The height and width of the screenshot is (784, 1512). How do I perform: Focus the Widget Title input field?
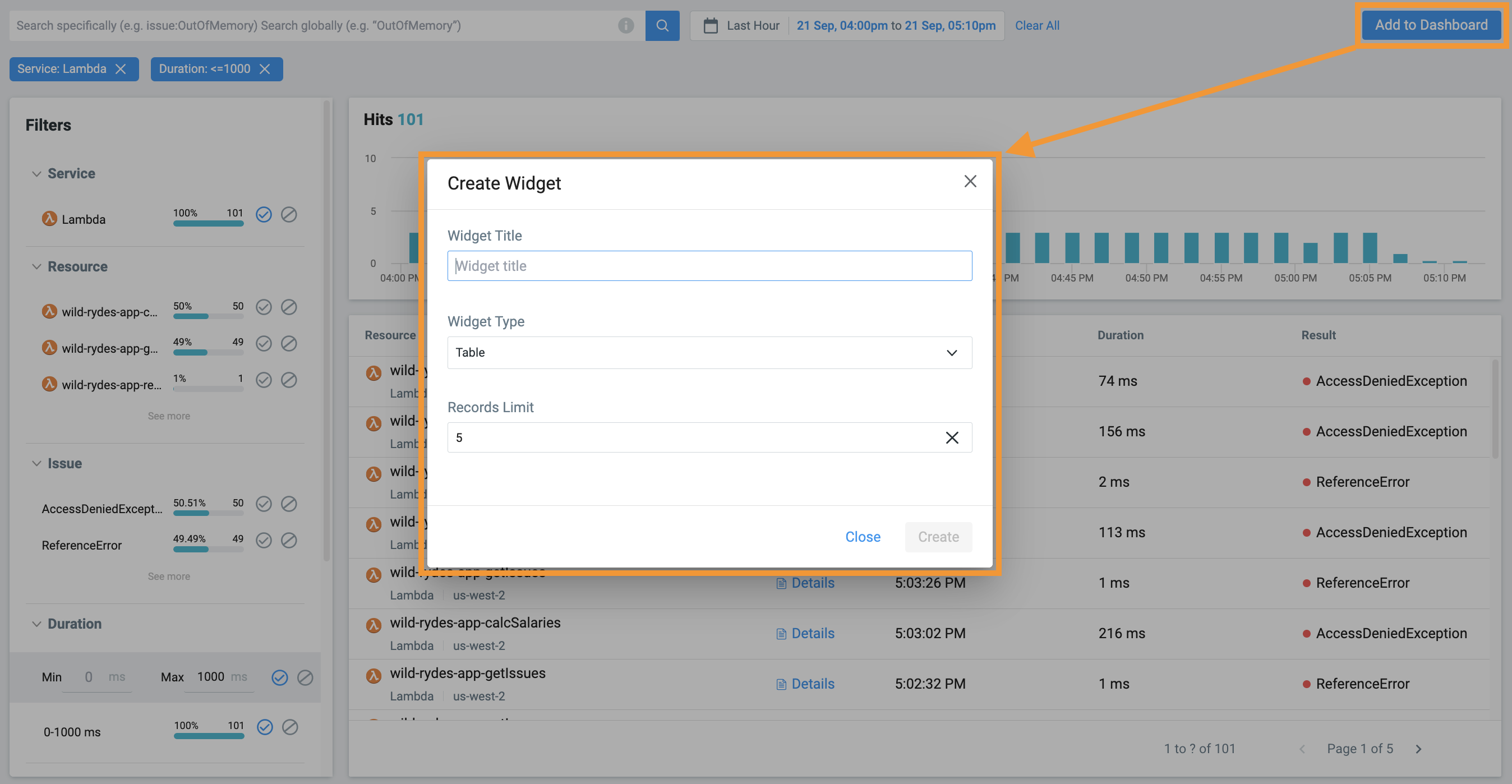709,266
